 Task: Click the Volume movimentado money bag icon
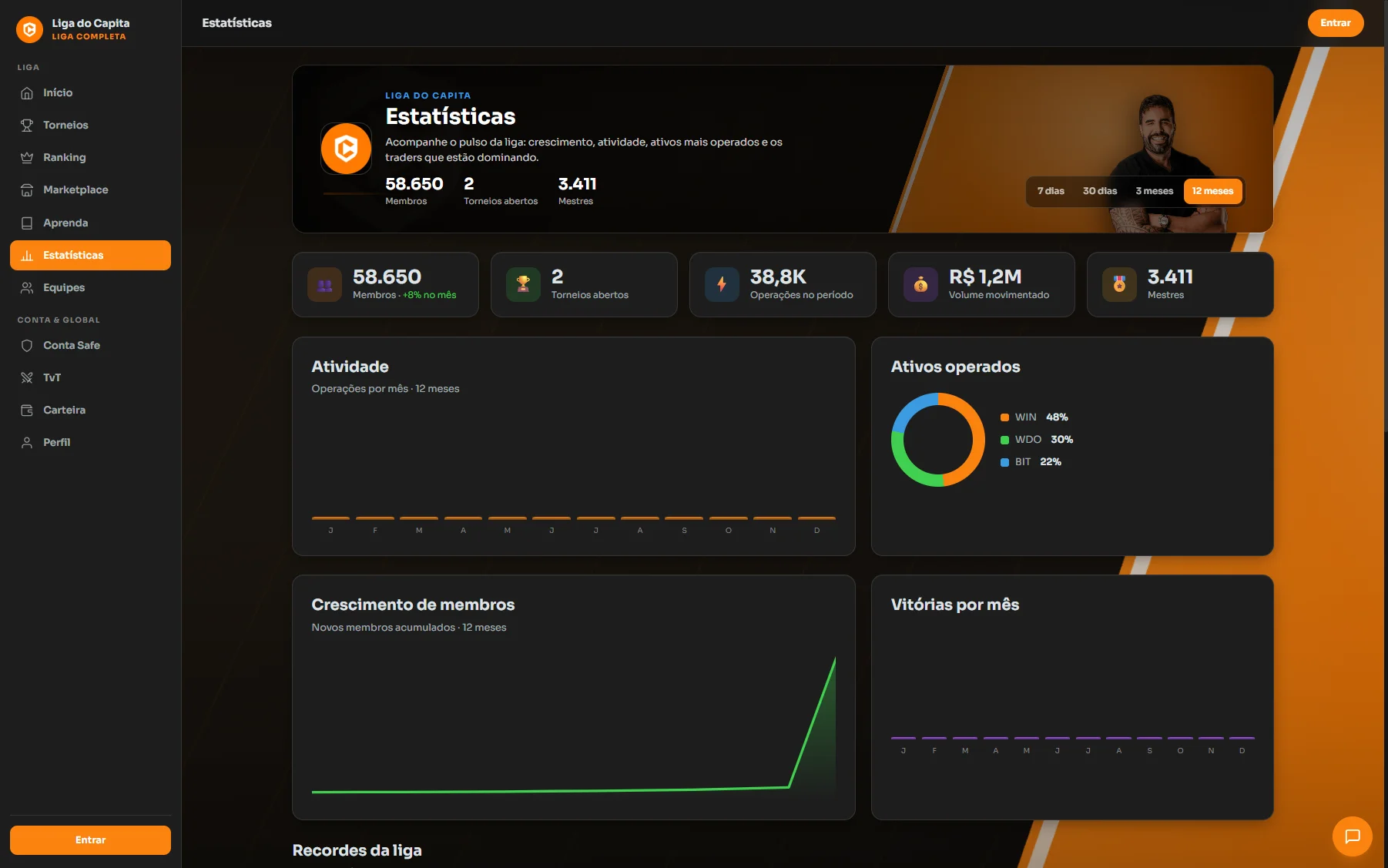920,285
